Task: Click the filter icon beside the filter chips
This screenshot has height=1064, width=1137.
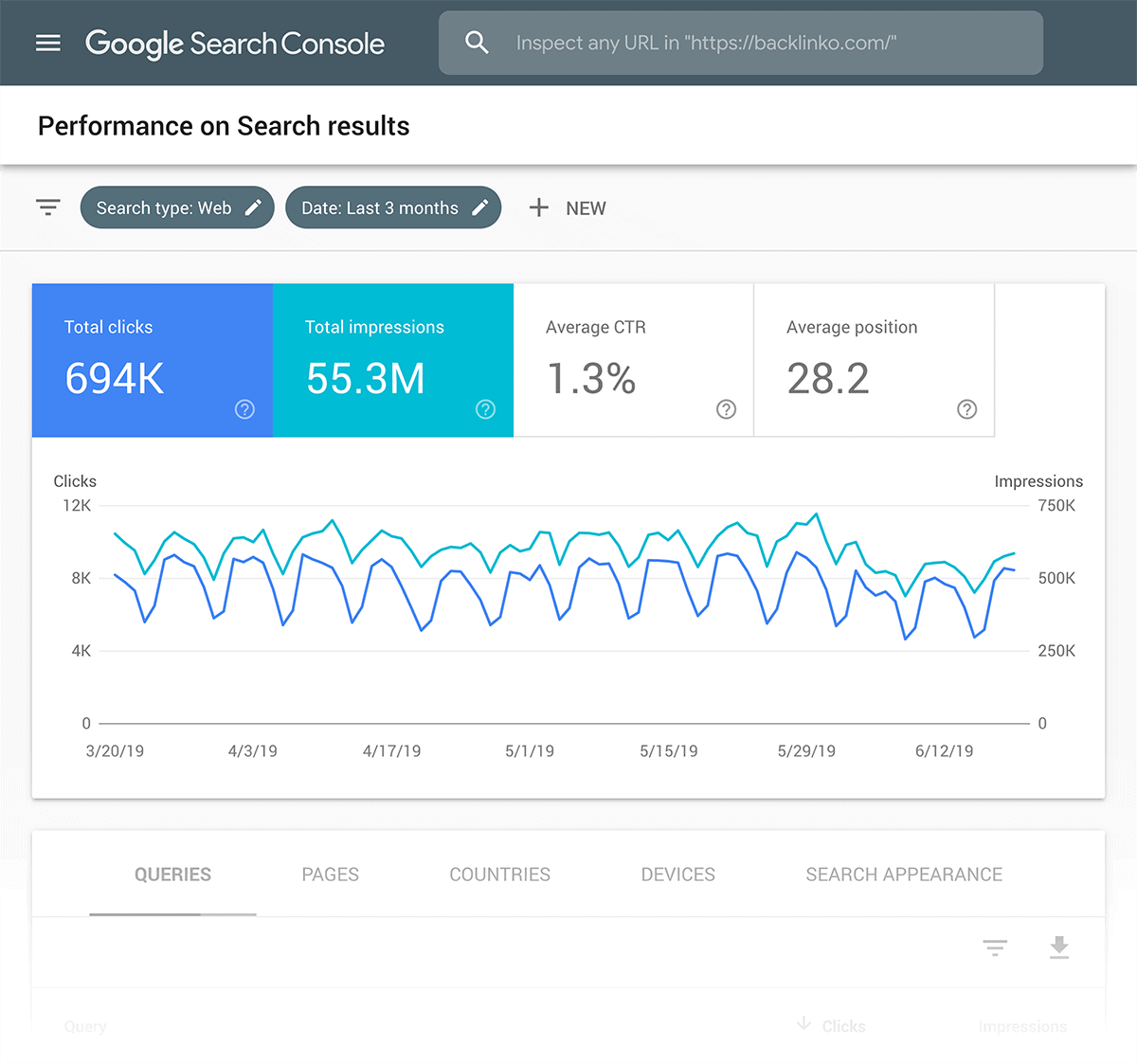Action: coord(47,207)
